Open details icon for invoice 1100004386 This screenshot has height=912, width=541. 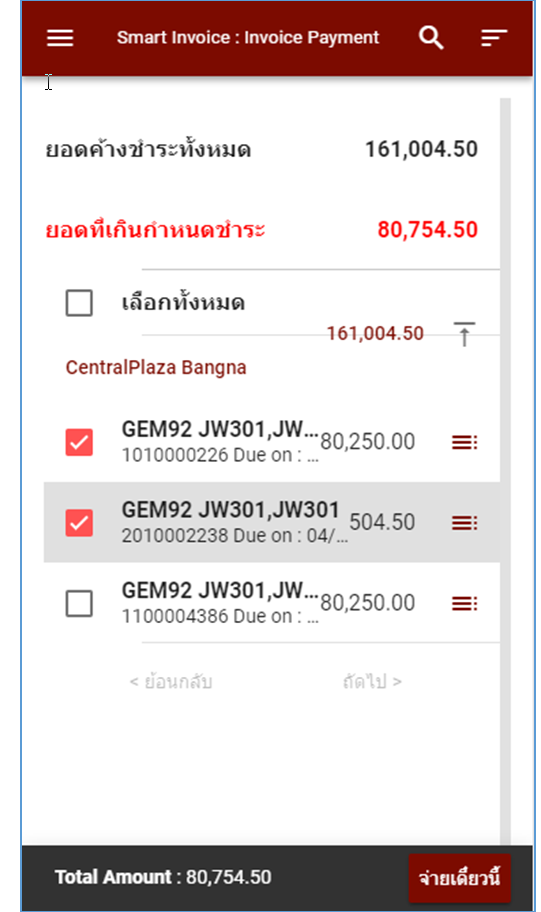(x=464, y=603)
